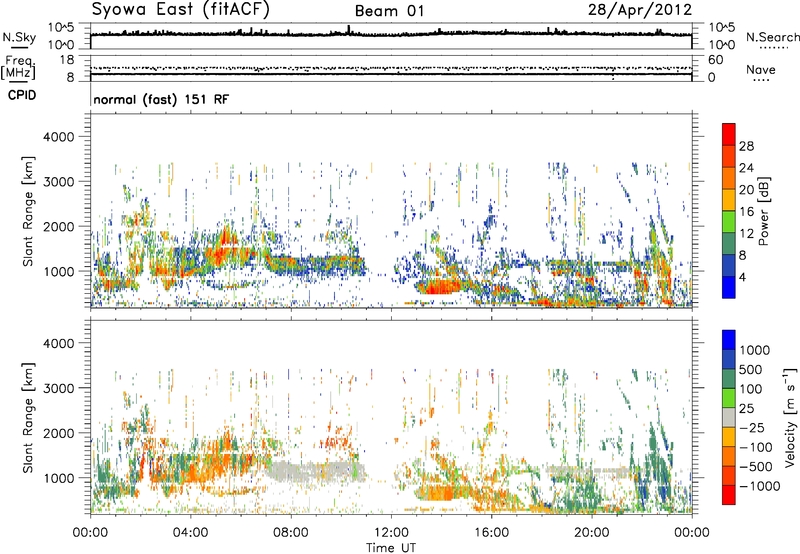This screenshot has height=554, width=800.
Task: Click the '60' tick on the Nave axis
Action: coord(715,60)
